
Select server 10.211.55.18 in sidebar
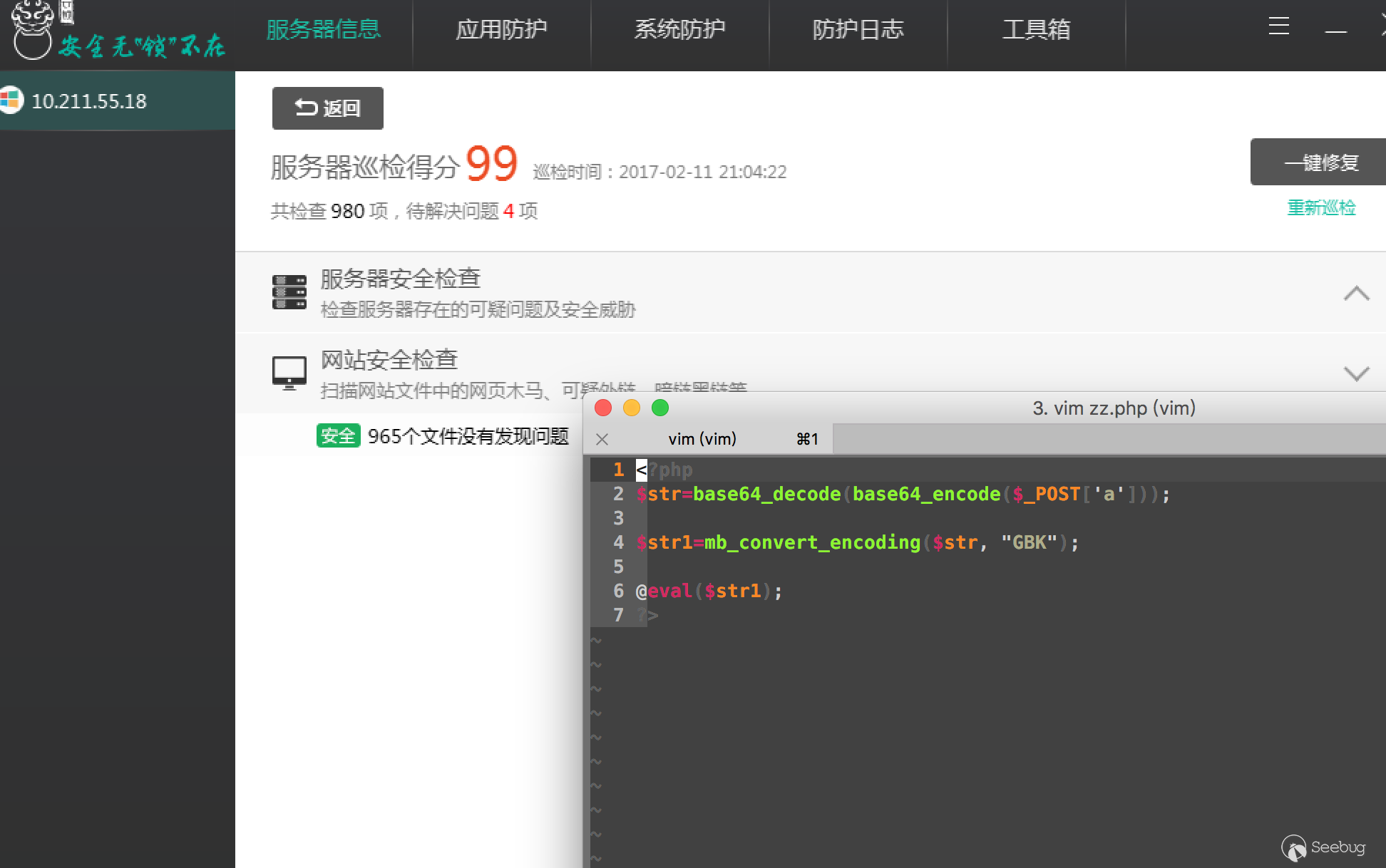pyautogui.click(x=89, y=101)
